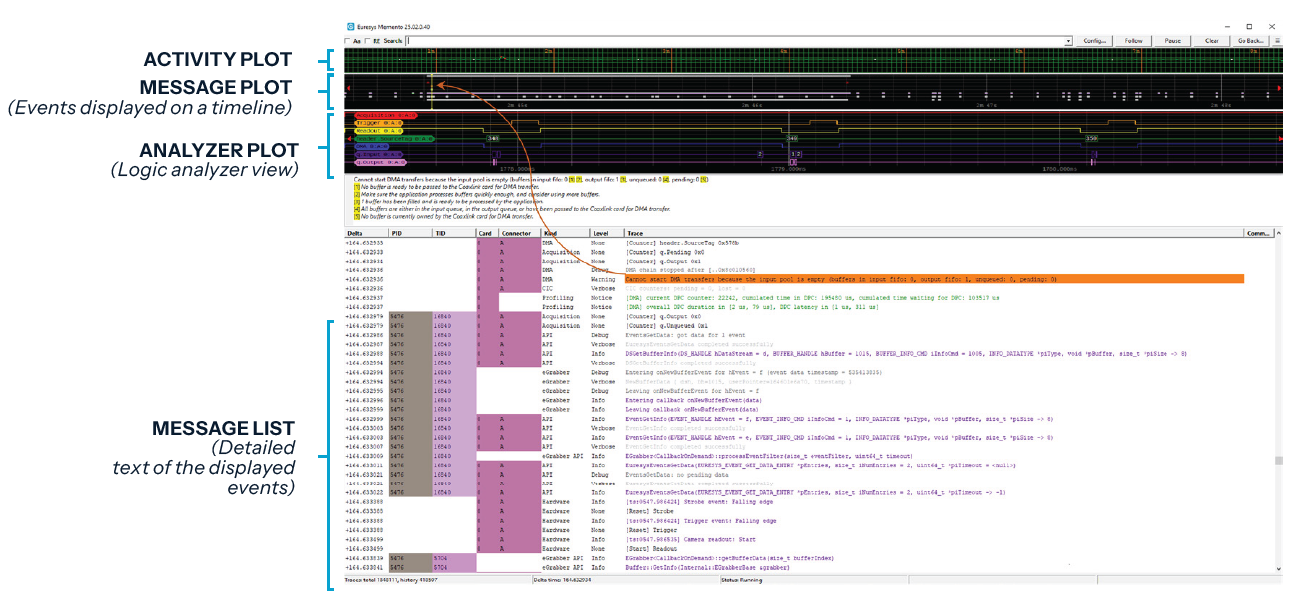Select the pink q.Output signal label
Viewport: 1301px width, 591px height.
[381, 162]
